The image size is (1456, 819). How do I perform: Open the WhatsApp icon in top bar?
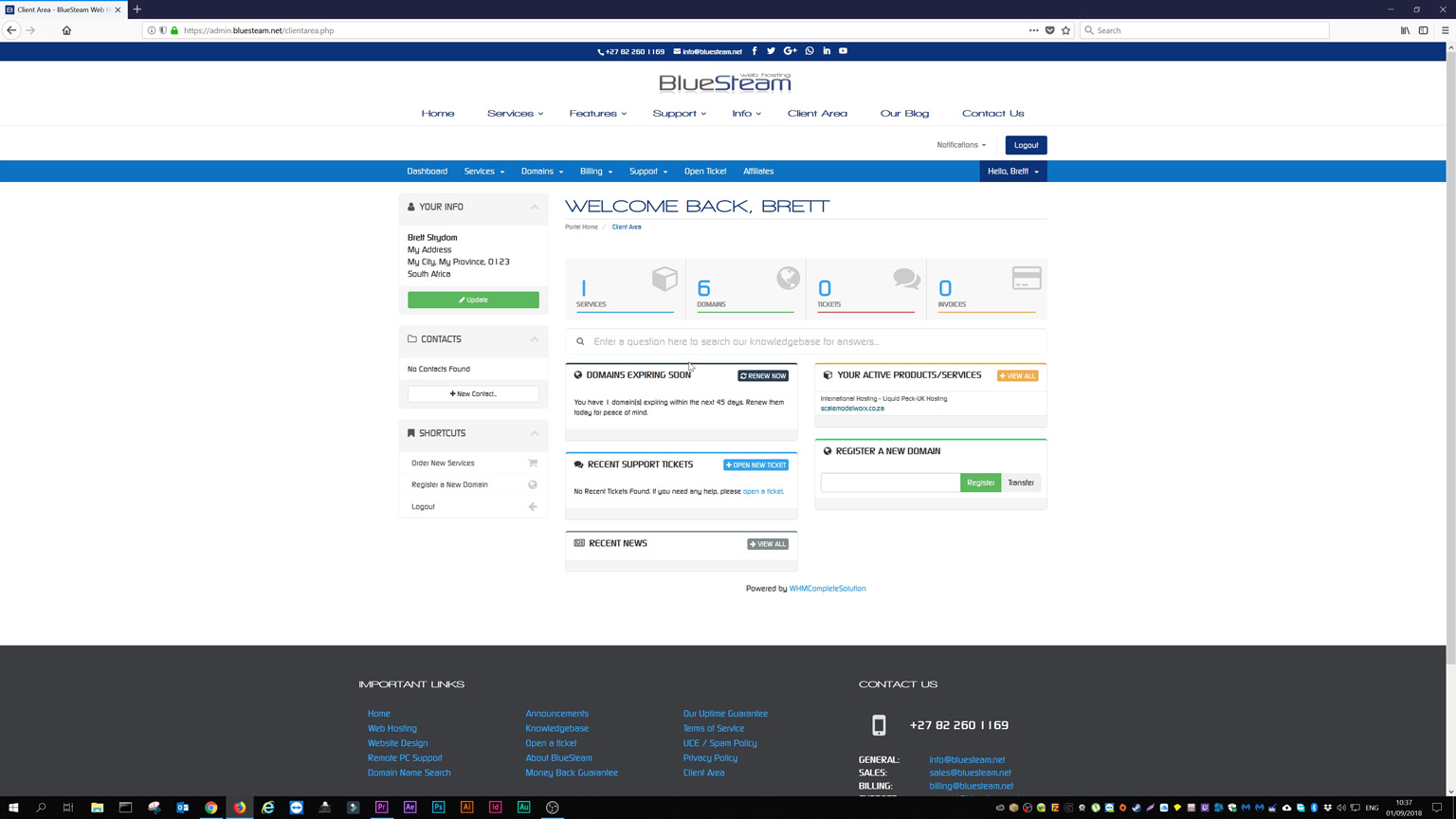click(810, 51)
